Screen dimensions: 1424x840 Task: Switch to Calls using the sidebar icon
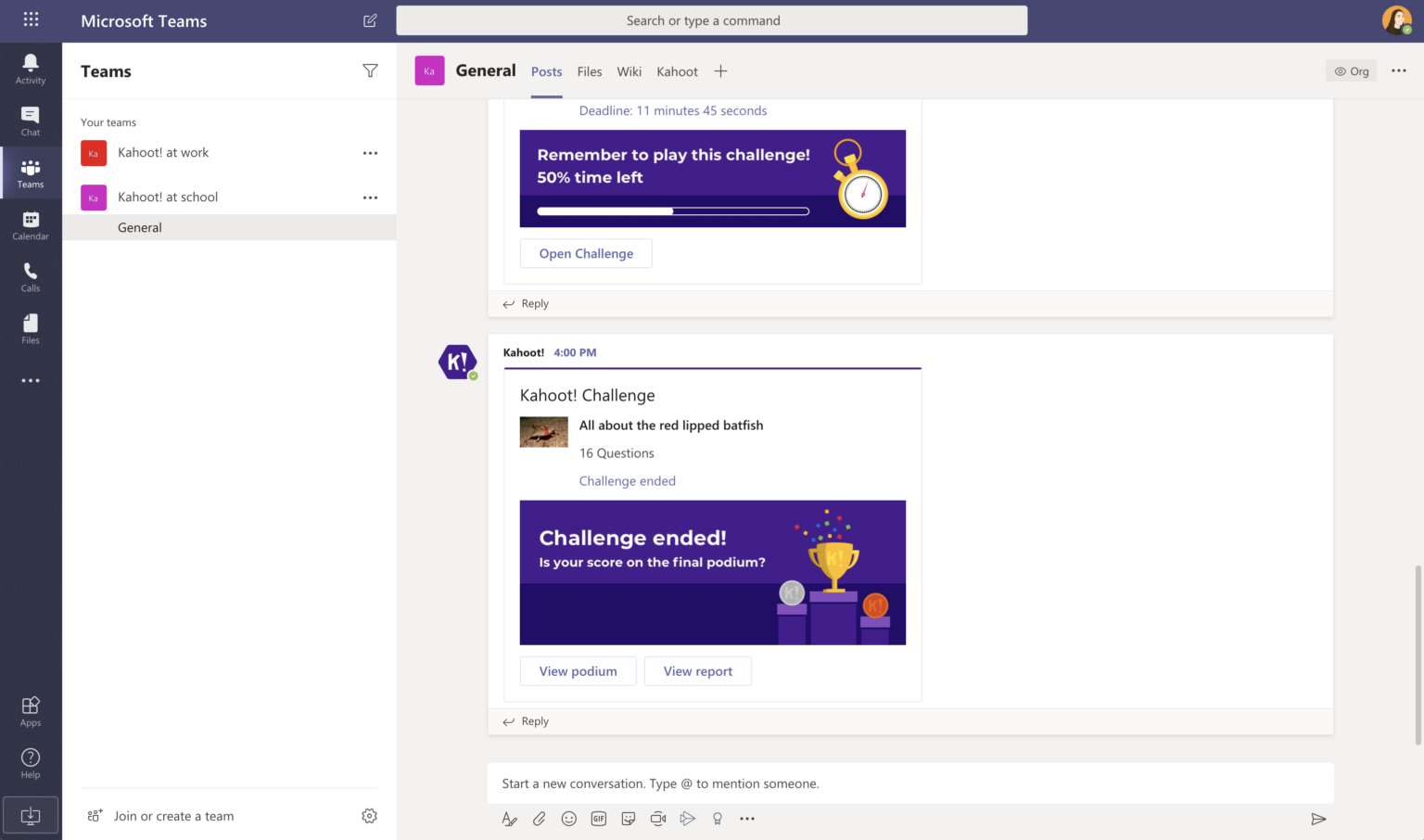tap(31, 276)
